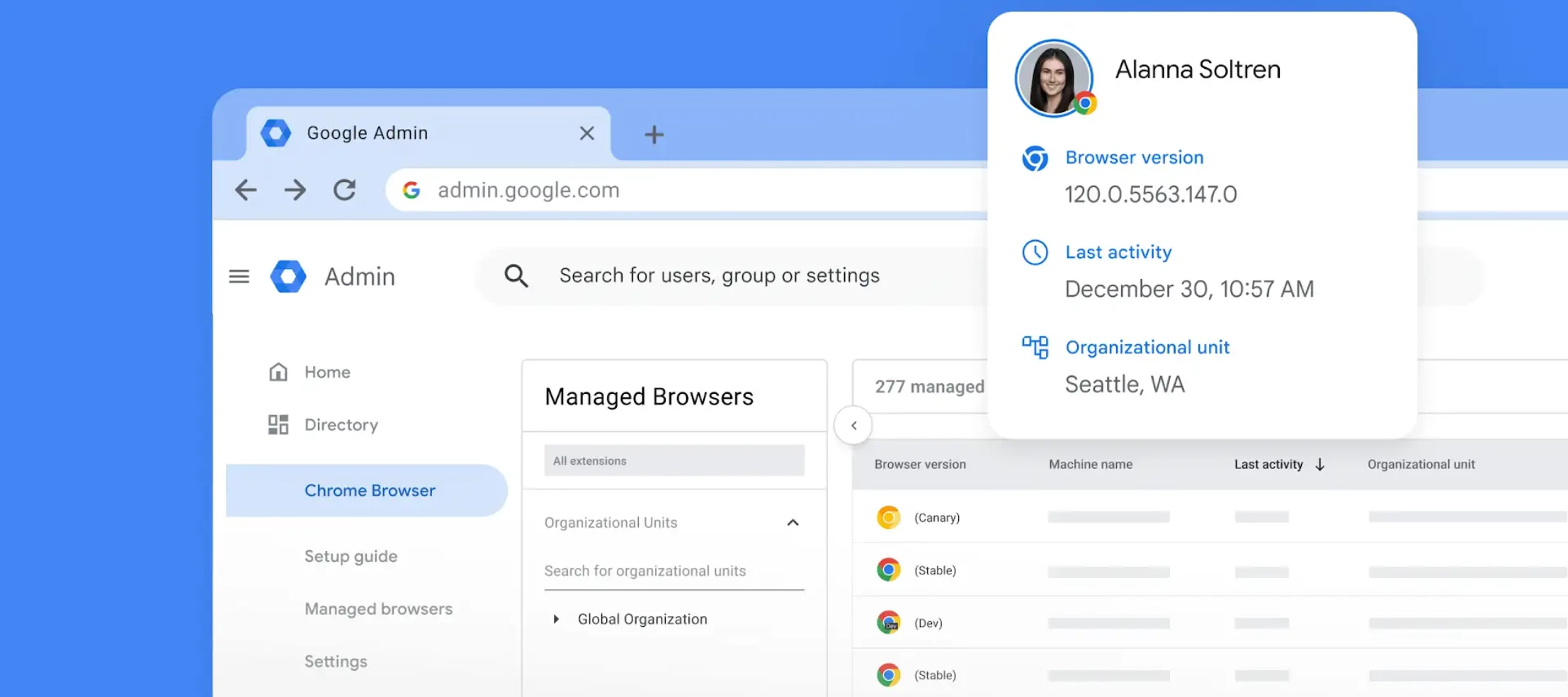Screen dimensions: 1568x697
Task: Click the 277 managed count text
Action: 929,387
